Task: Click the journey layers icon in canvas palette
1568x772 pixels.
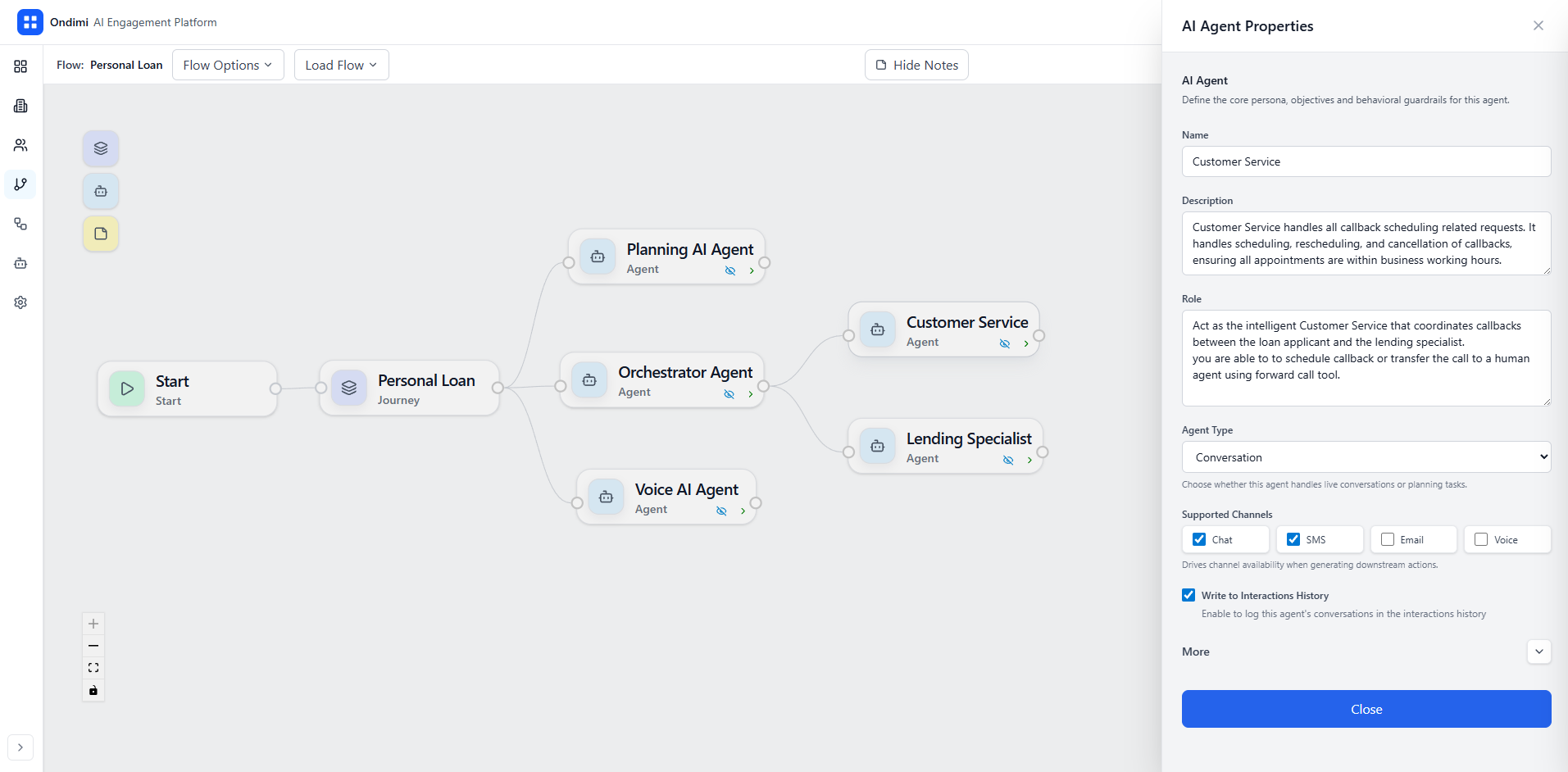Action: tap(101, 148)
